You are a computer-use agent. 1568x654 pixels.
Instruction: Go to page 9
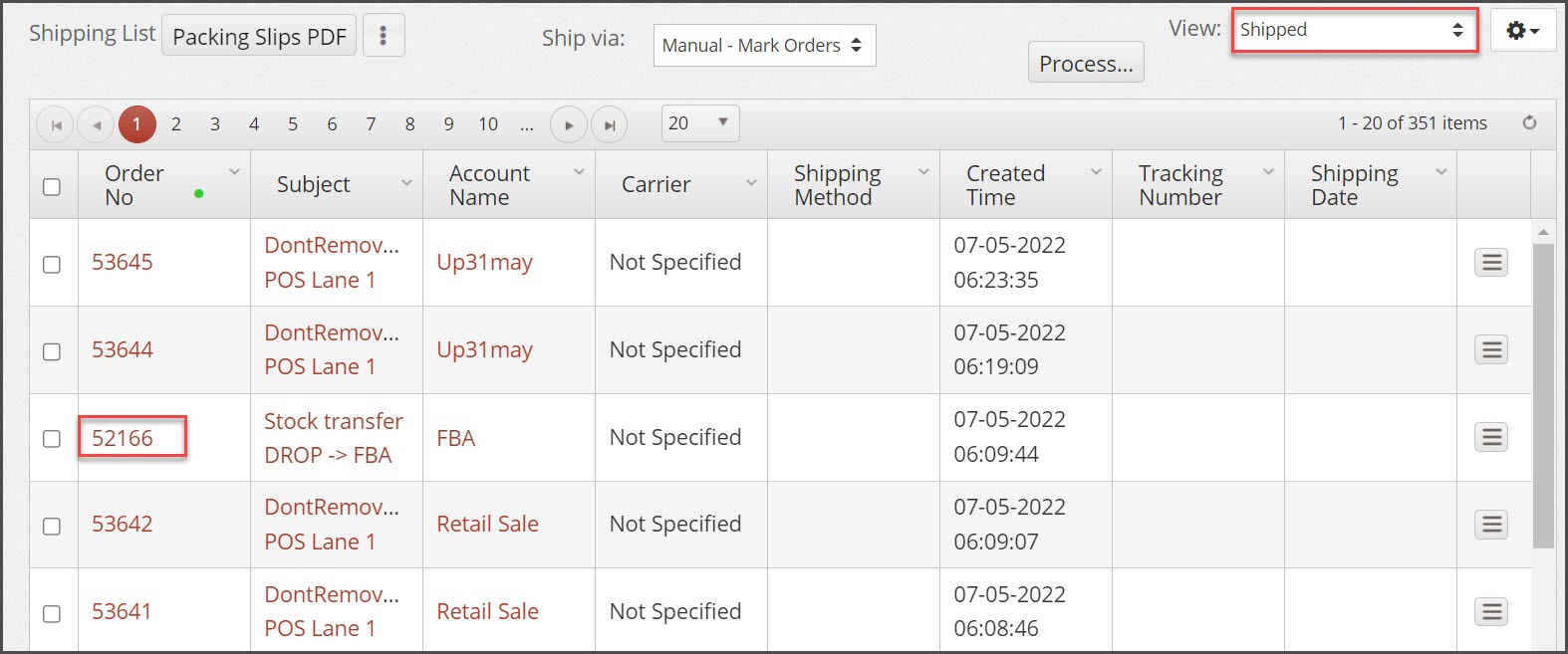448,124
